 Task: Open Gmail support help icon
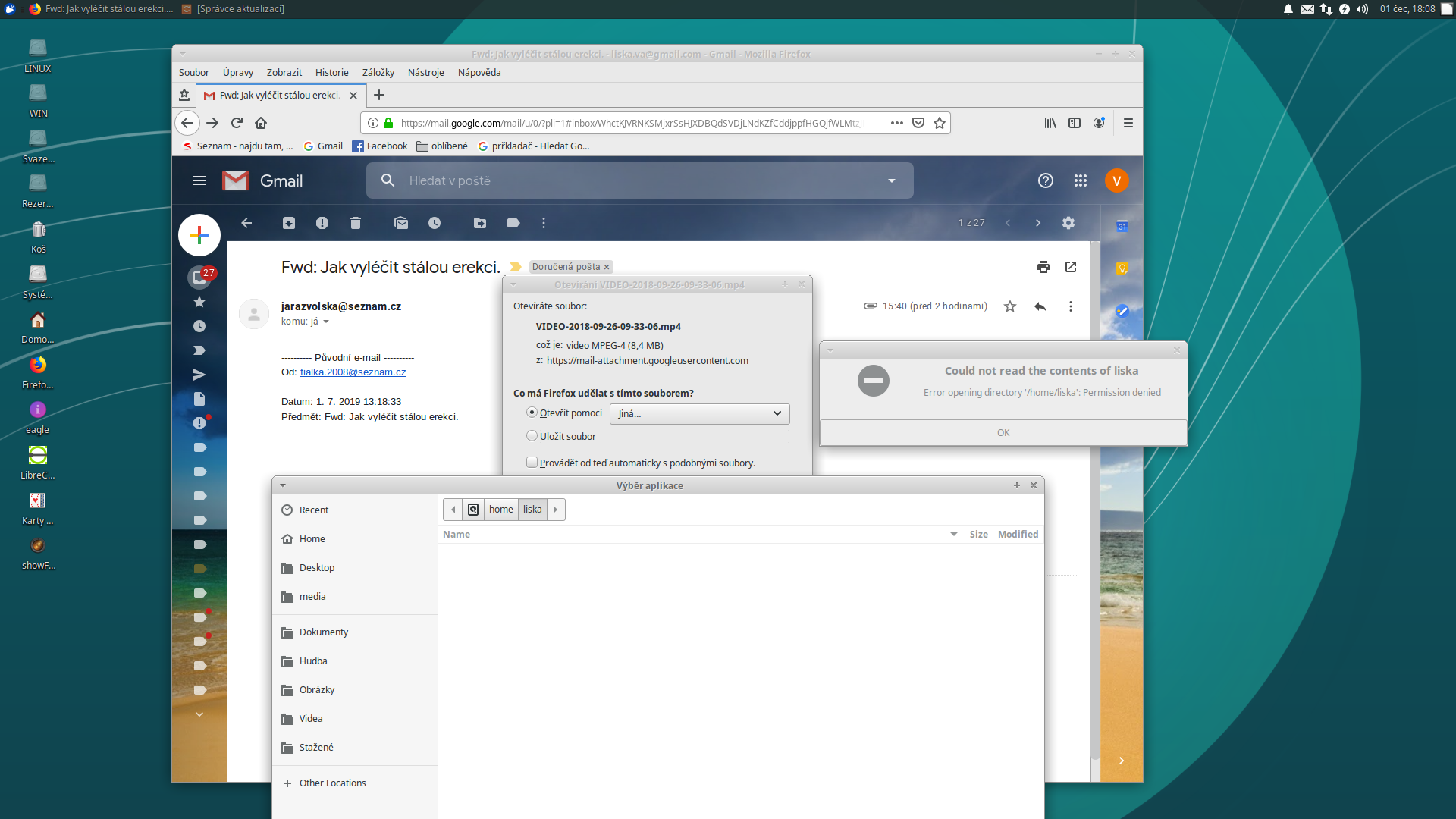coord(1046,180)
